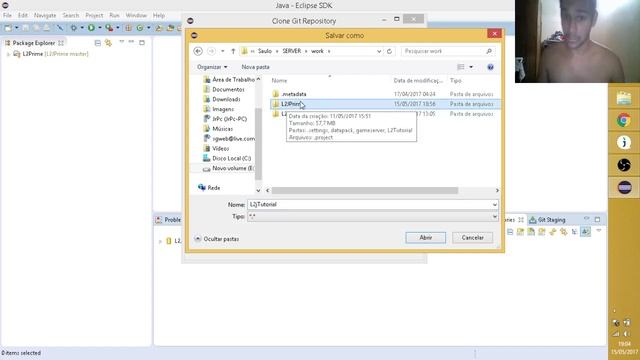Click the view layout icon in dialog
This screenshot has height=360, width=640.
pyautogui.click(x=461, y=67)
